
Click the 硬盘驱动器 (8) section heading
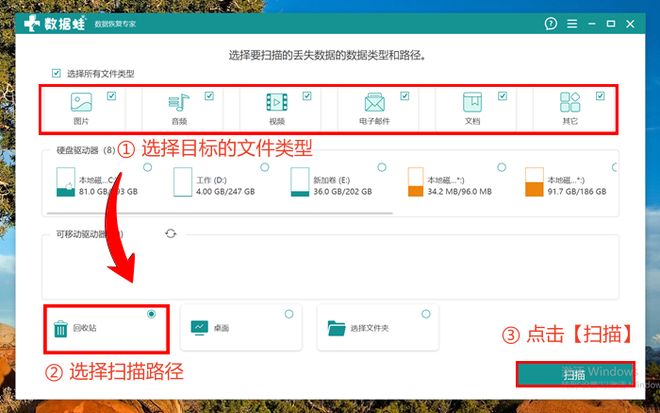(x=86, y=150)
